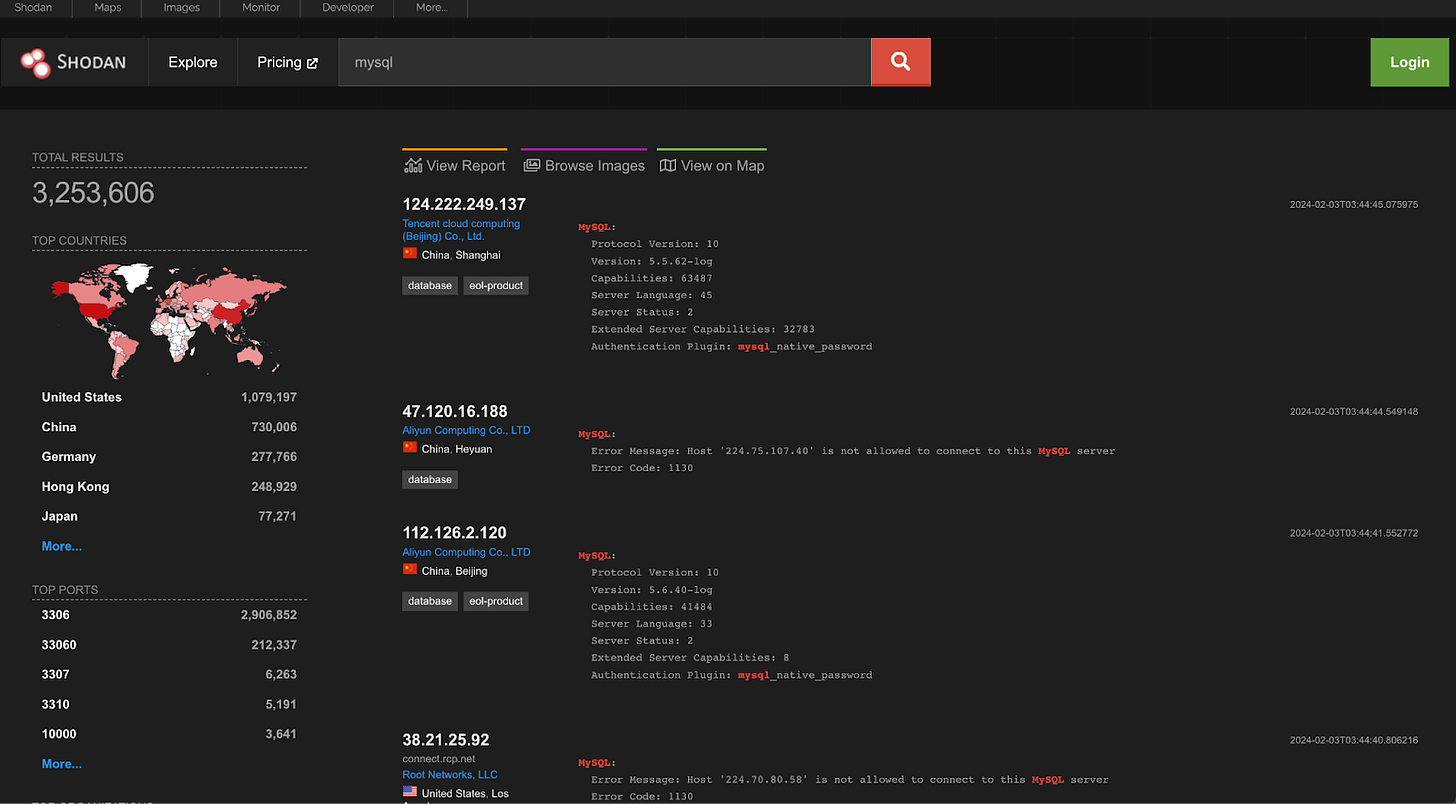Show More... under Top Countries

pyautogui.click(x=62, y=546)
